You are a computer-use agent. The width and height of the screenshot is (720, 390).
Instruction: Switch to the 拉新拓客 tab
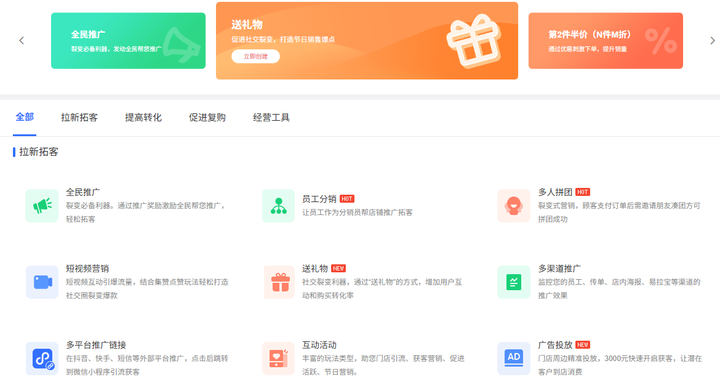coord(79,118)
